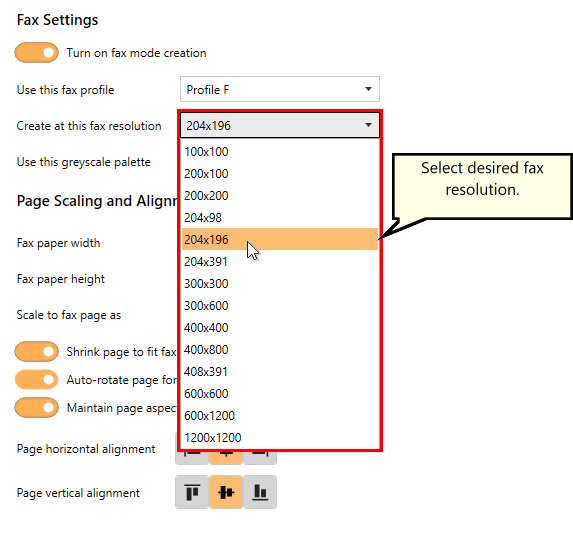Image resolution: width=573 pixels, height=535 pixels.
Task: Choose 600x600 fax resolution
Action: 280,394
